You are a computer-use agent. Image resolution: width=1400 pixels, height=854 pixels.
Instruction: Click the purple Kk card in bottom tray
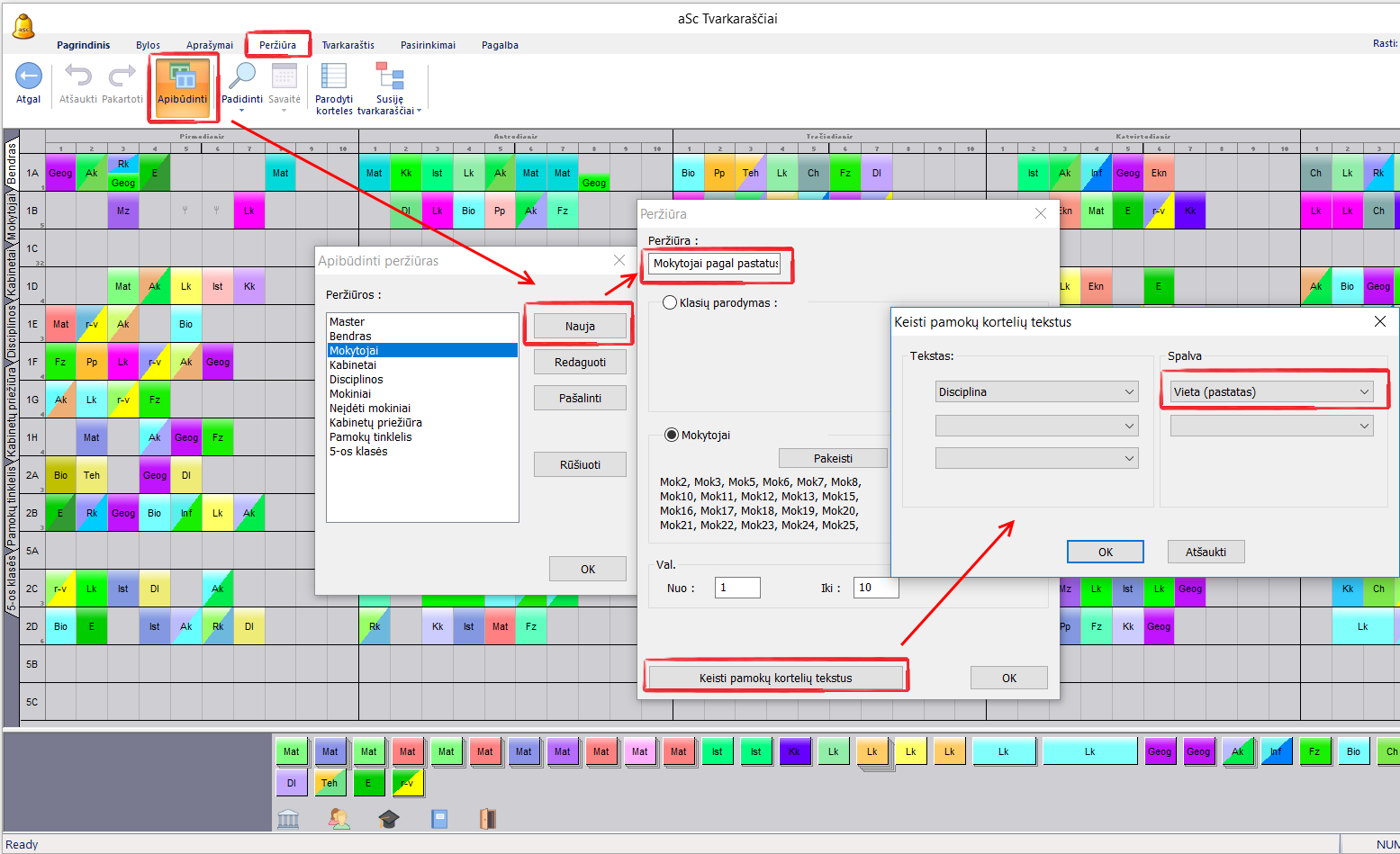(794, 751)
